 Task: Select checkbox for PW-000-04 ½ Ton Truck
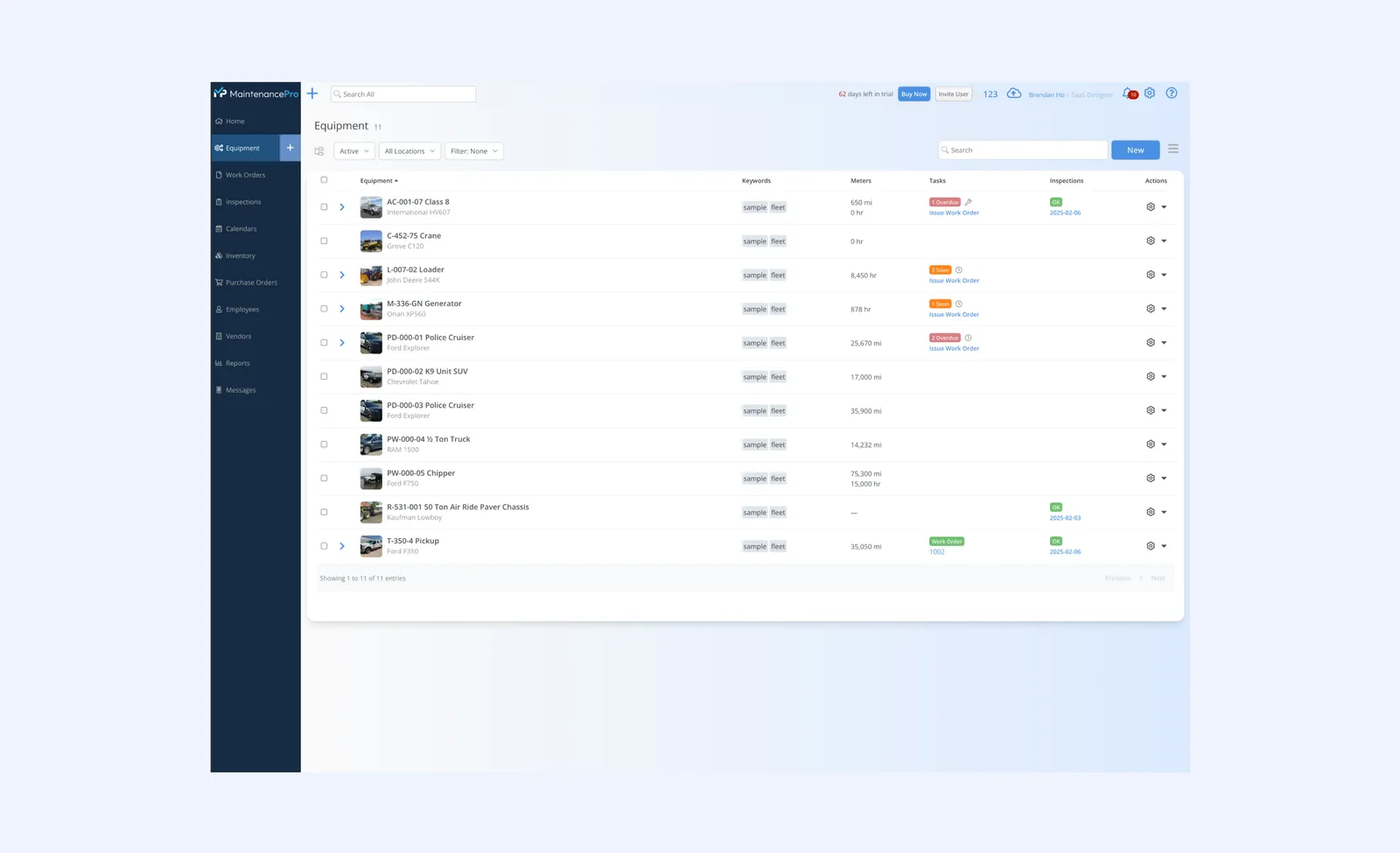click(324, 444)
